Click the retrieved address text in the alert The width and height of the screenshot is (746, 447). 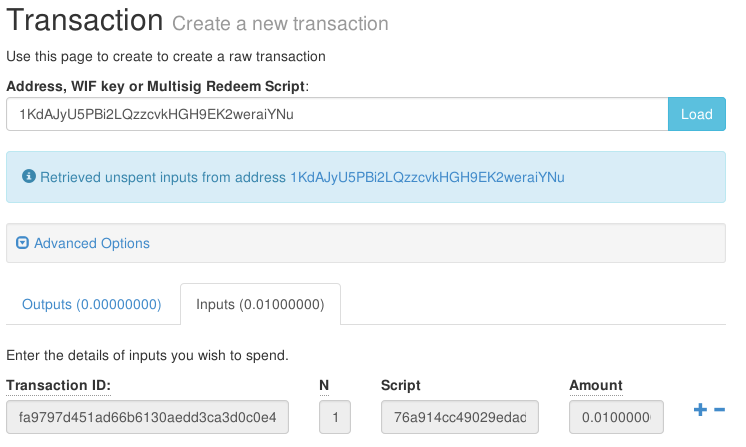tap(427, 177)
